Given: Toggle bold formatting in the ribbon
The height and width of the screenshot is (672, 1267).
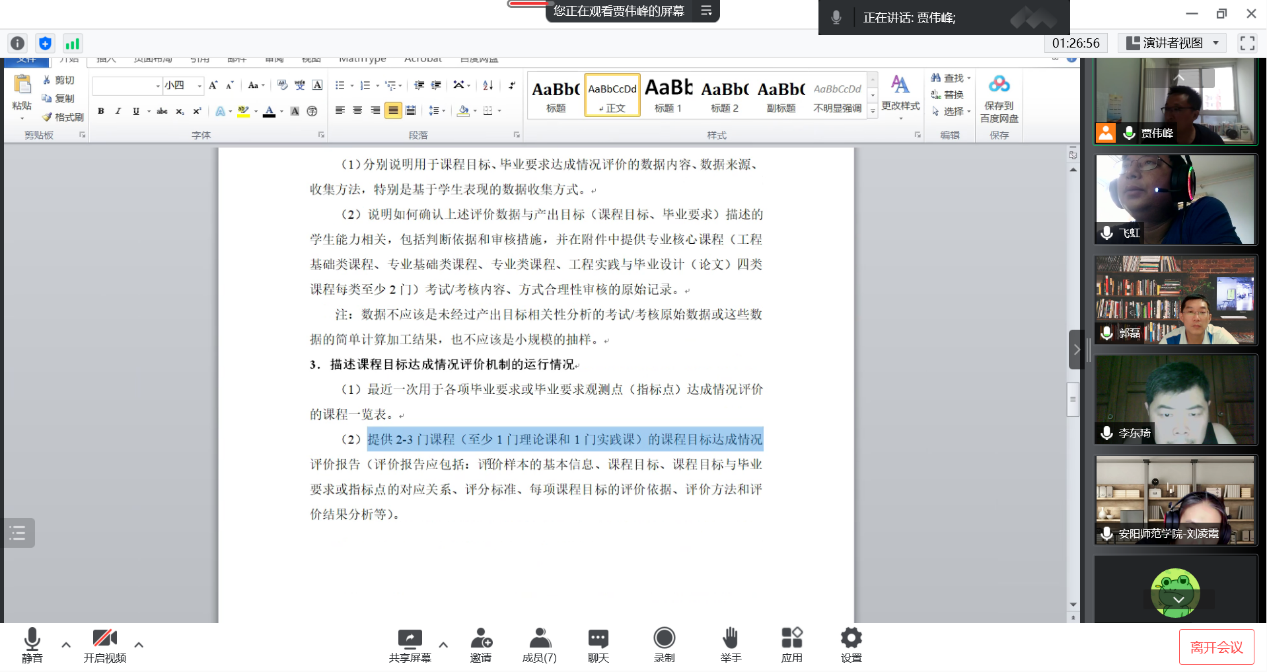Looking at the screenshot, I should point(100,111).
